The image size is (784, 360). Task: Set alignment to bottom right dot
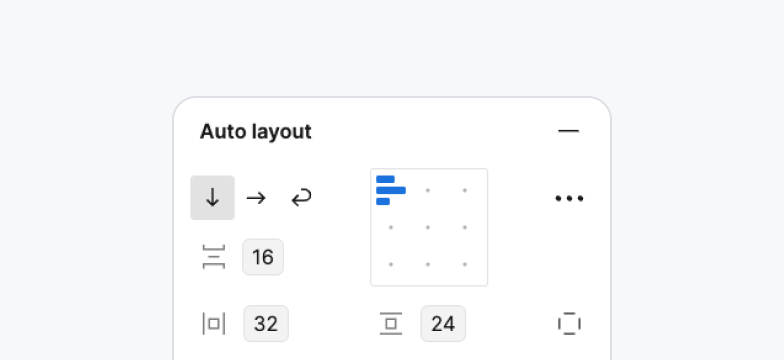coord(464,264)
